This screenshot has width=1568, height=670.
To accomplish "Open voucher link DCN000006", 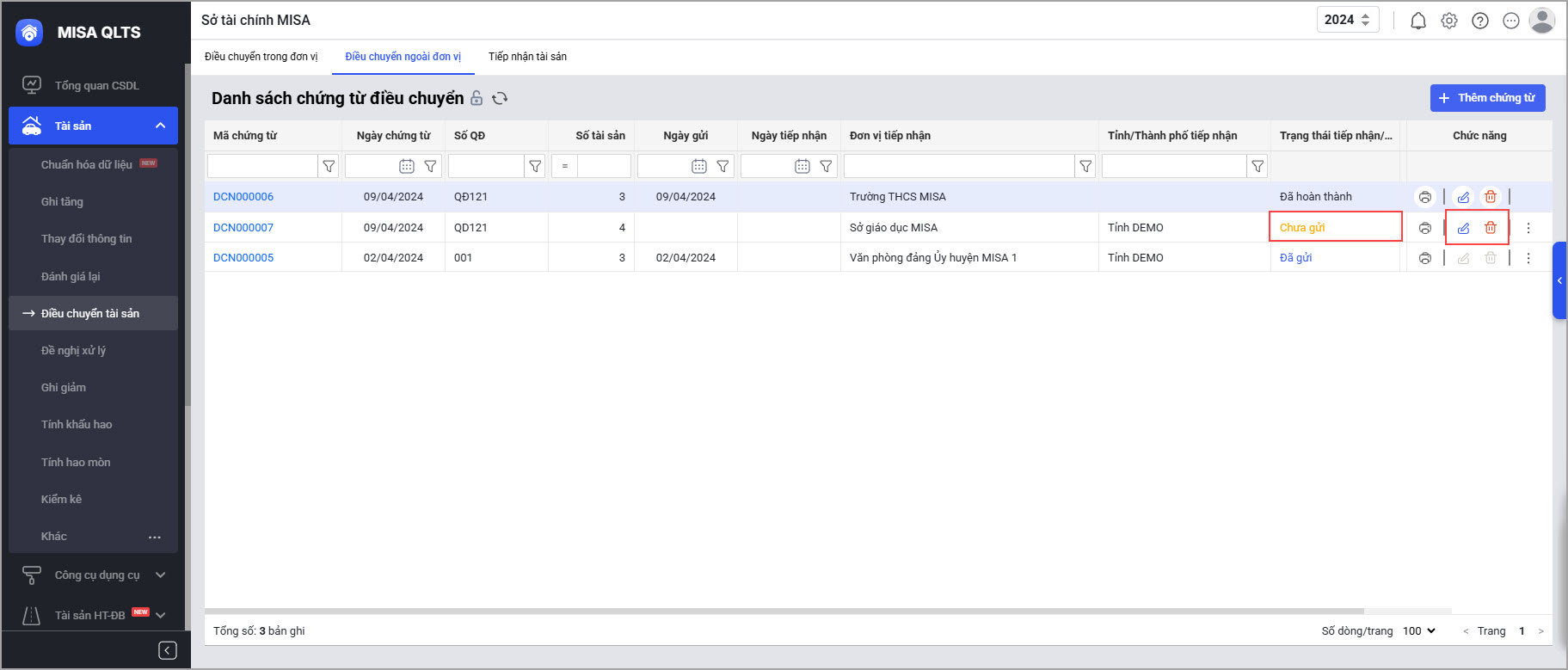I will point(243,197).
